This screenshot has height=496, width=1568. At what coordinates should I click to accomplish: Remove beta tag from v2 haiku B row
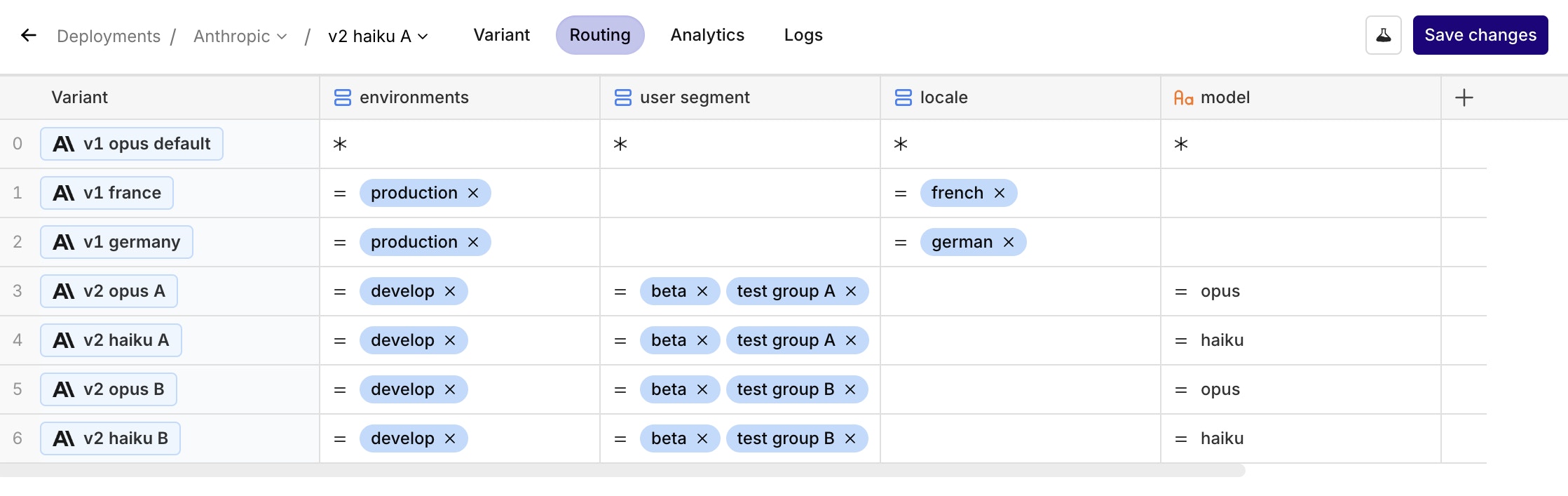pos(702,438)
